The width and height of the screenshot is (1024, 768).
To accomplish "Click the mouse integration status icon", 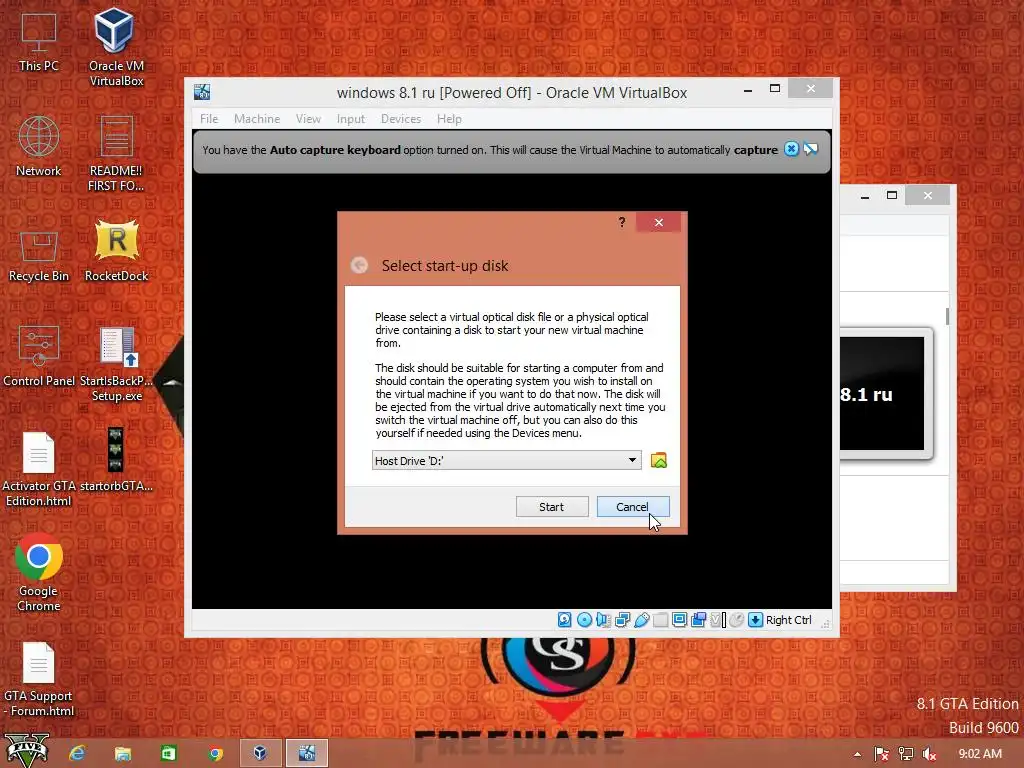I will click(737, 620).
